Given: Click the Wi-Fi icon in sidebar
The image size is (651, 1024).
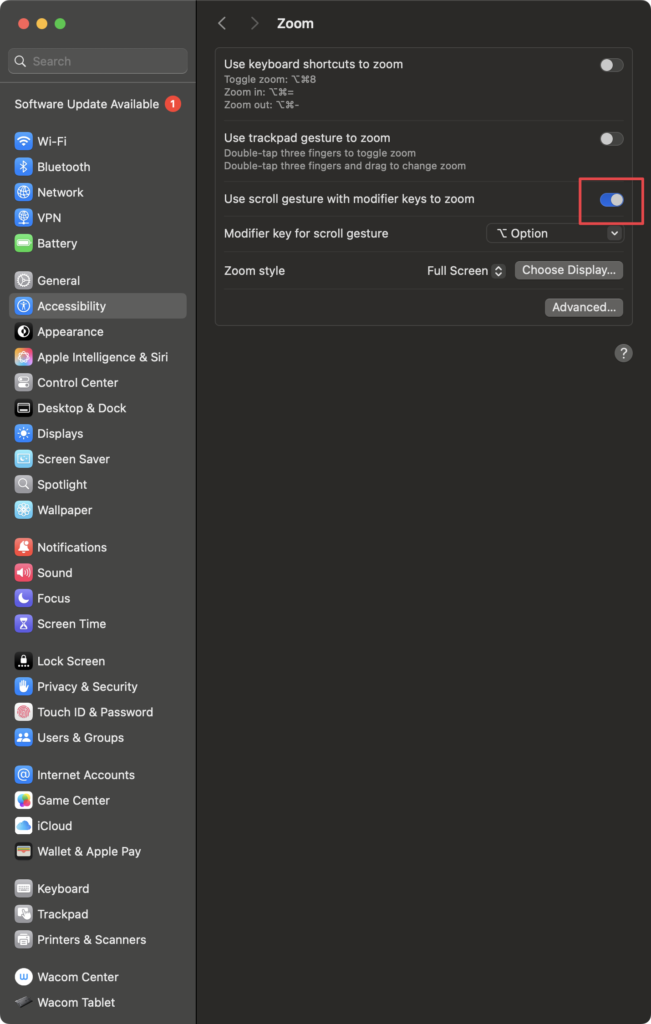Looking at the screenshot, I should coord(23,142).
